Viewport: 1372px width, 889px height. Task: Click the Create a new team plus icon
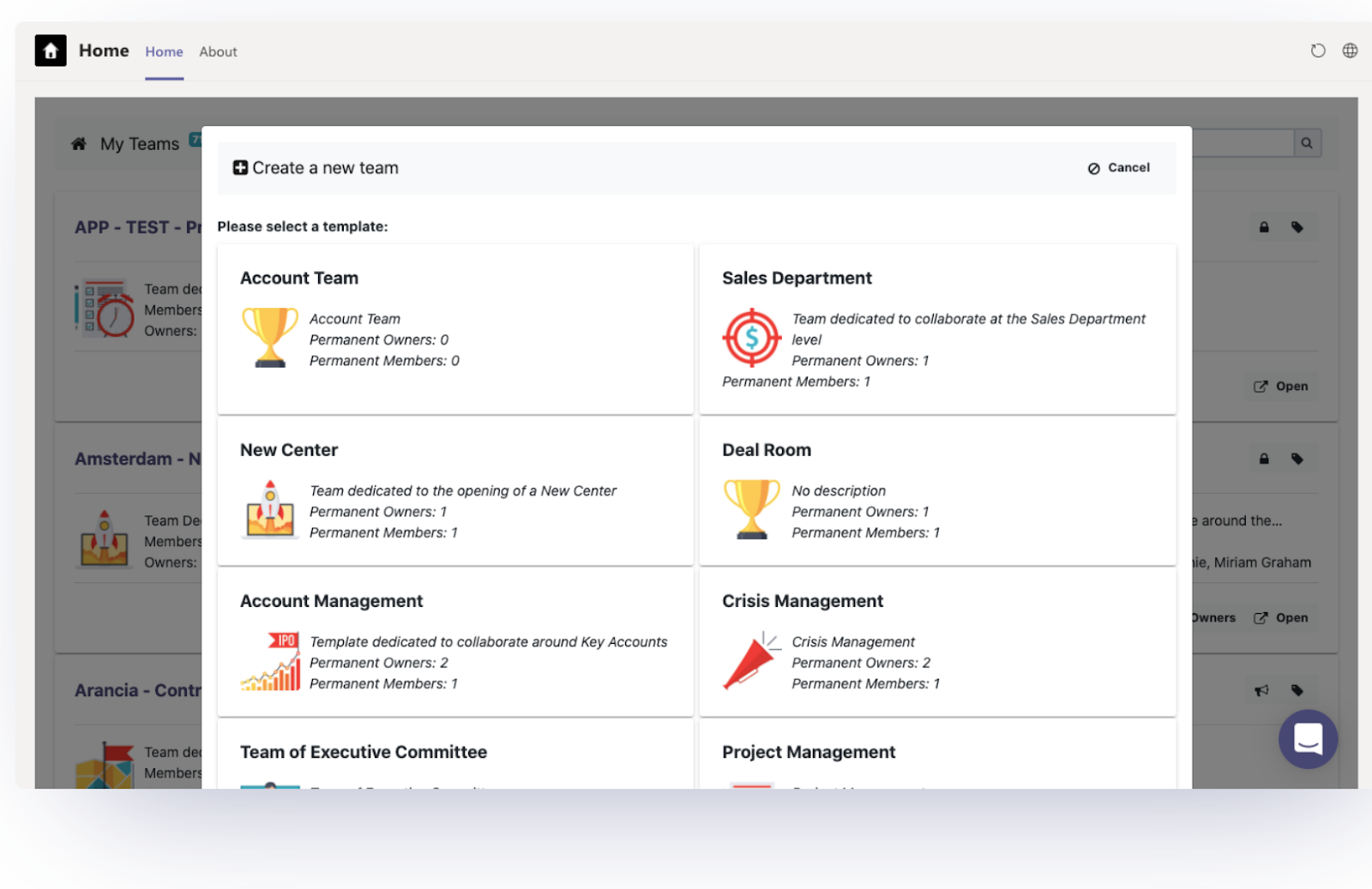pyautogui.click(x=240, y=168)
